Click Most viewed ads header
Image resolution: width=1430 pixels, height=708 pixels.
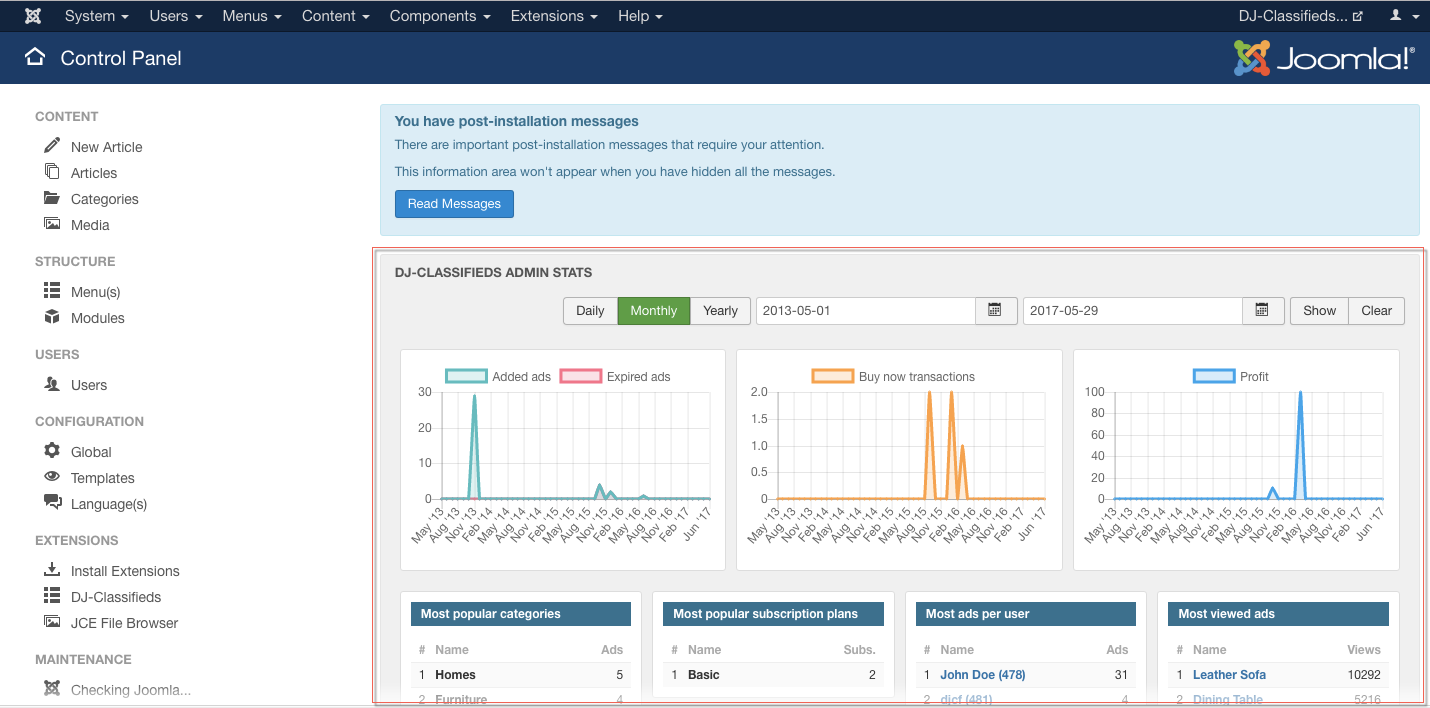click(1278, 614)
